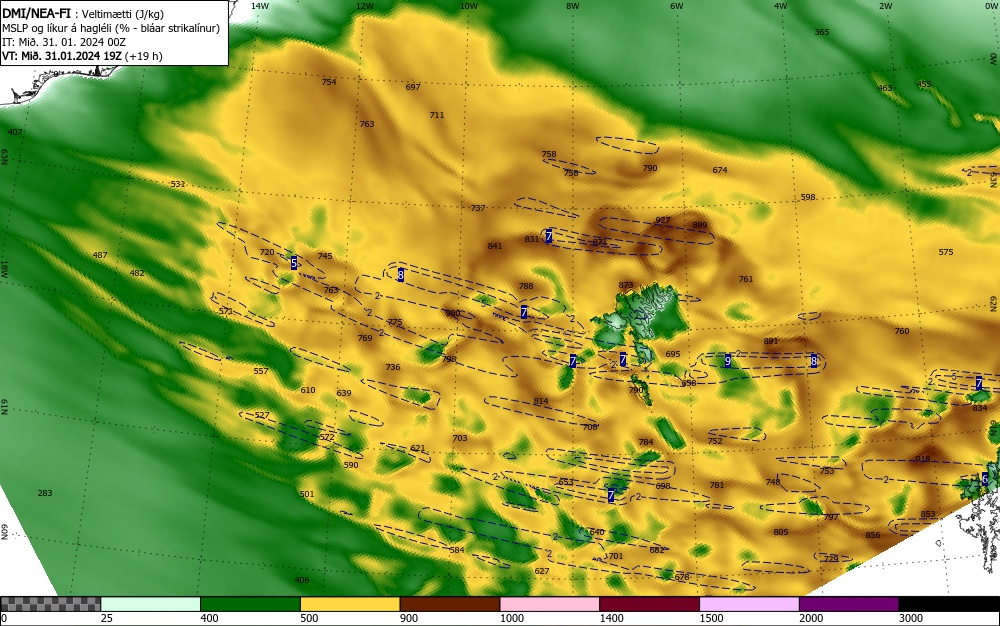
Task: Click the 697 value on the map
Action: 413,87
